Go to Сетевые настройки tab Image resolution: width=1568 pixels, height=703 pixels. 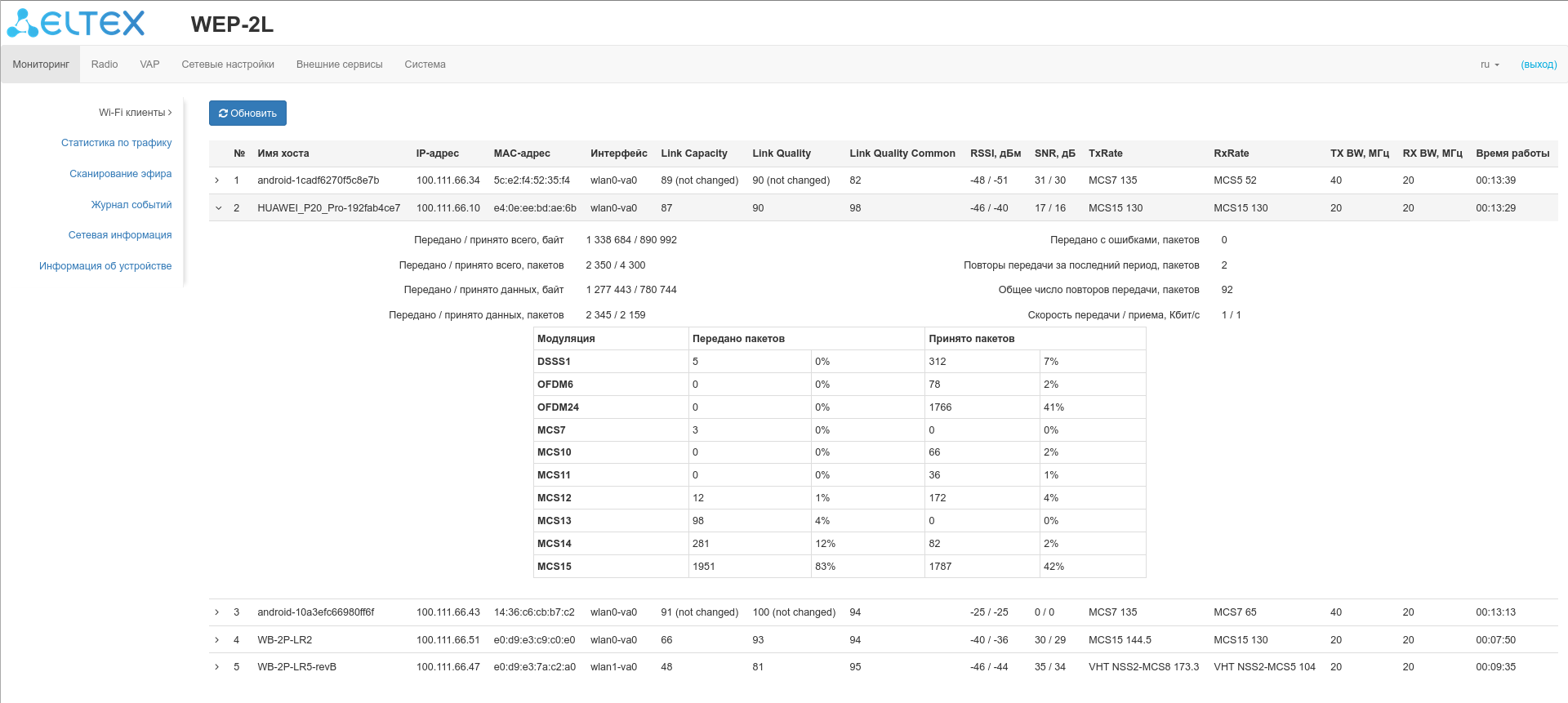[x=228, y=65]
